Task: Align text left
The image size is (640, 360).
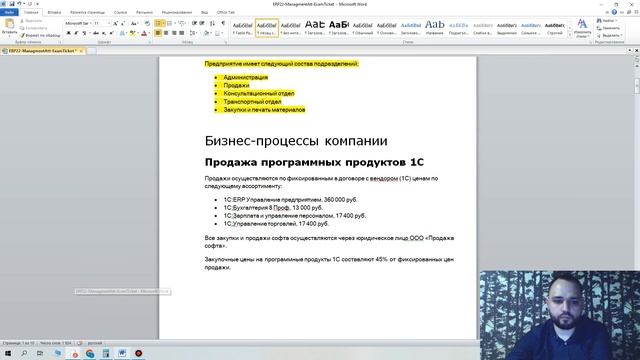Action: 158,33
